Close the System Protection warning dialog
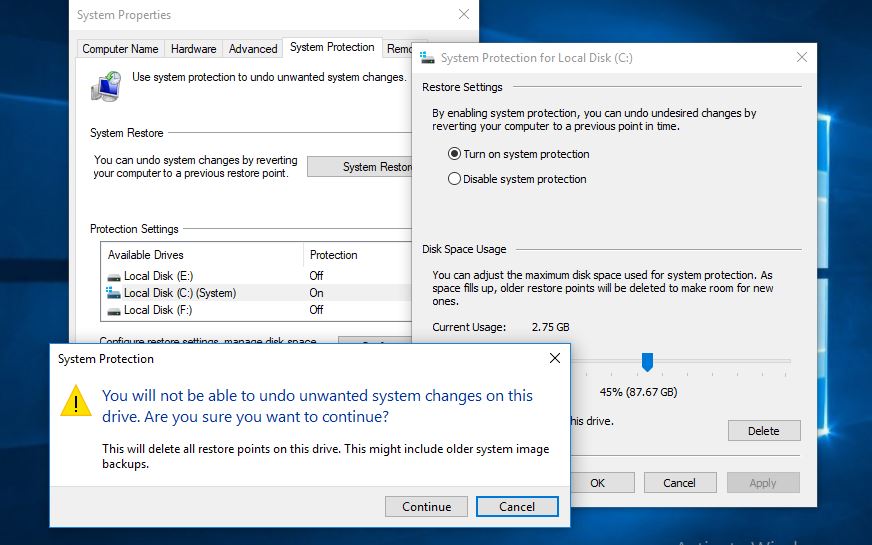872x545 pixels. pyautogui.click(x=554, y=358)
